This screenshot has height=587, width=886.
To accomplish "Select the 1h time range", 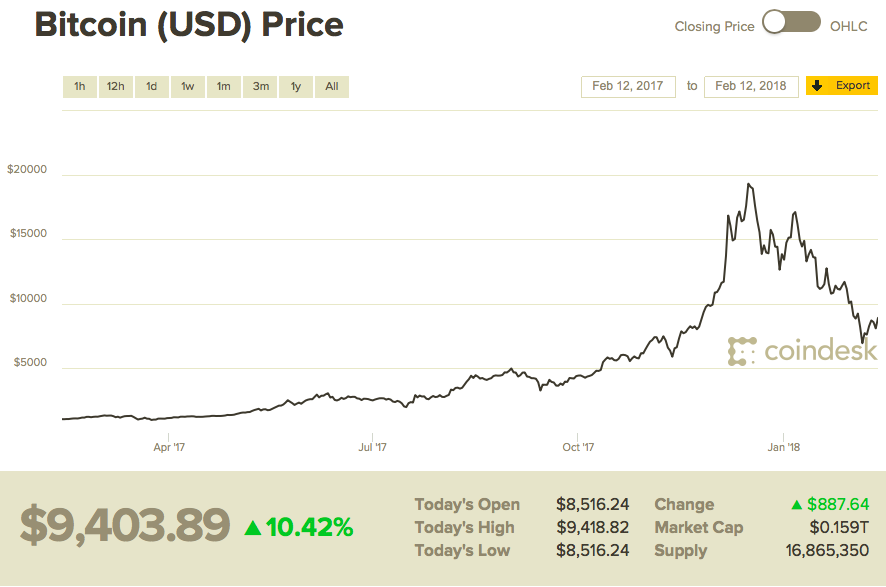I will tap(79, 87).
